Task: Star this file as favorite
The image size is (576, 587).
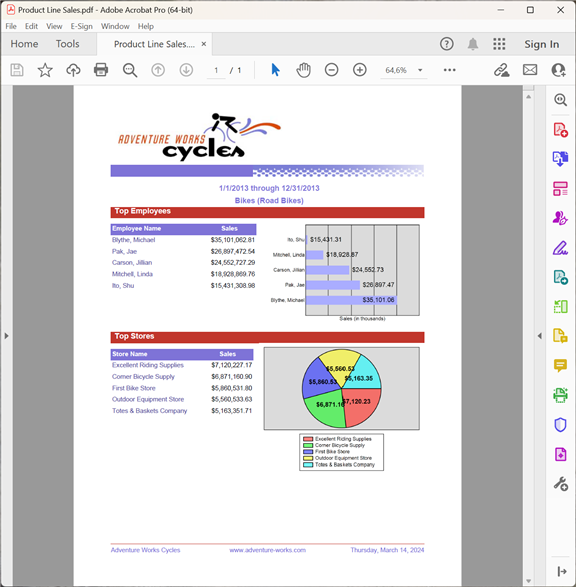Action: (45, 70)
